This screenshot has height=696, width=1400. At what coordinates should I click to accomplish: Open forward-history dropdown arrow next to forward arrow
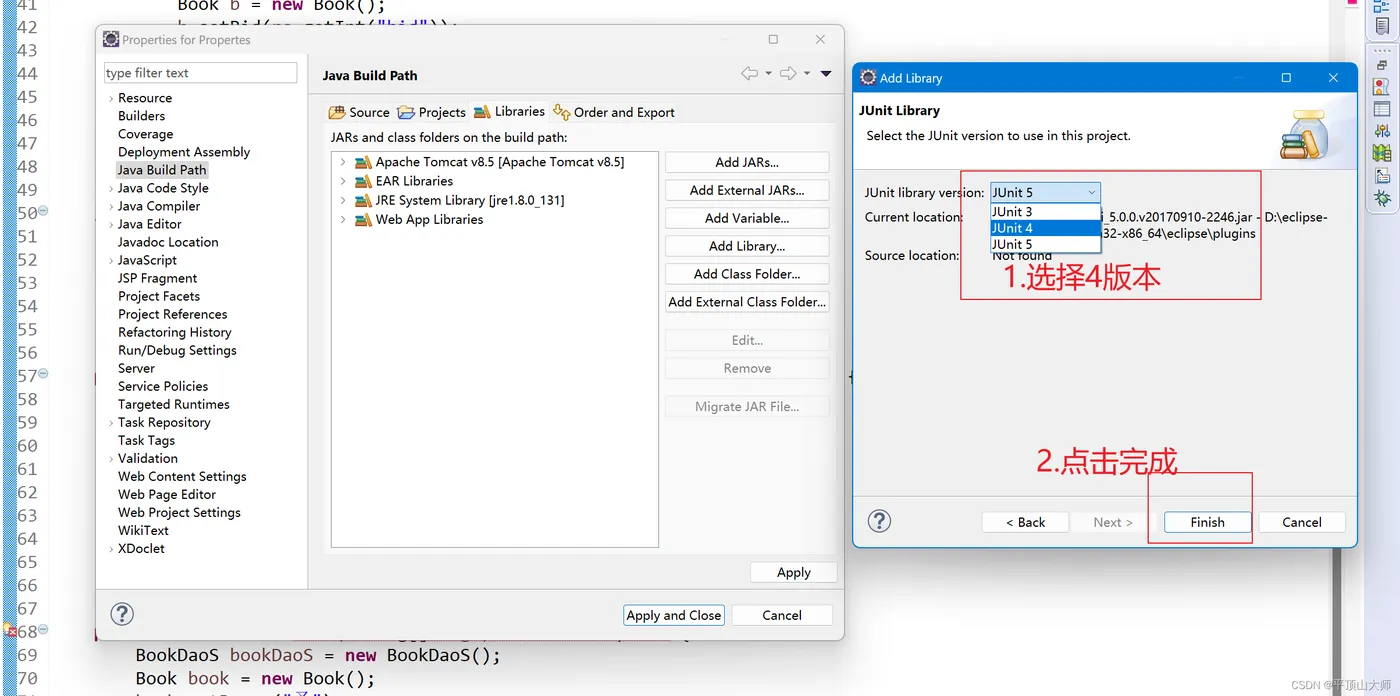point(807,73)
